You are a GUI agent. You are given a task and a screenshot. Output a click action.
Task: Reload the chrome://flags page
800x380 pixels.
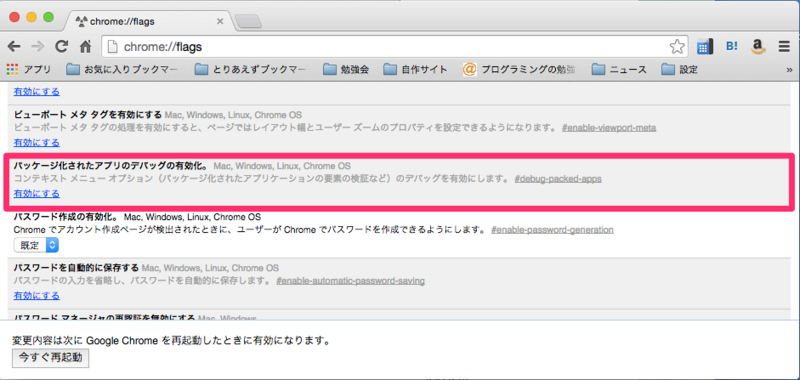[62, 47]
